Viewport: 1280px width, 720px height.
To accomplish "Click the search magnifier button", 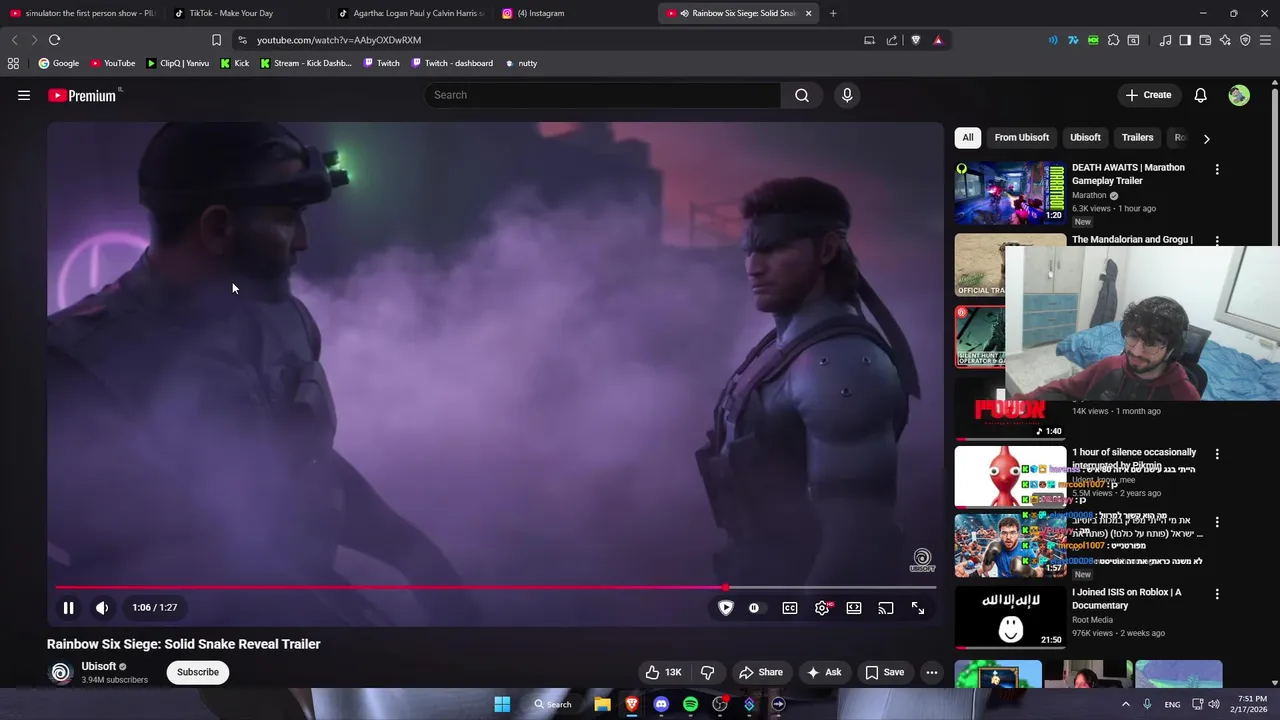I will (802, 95).
